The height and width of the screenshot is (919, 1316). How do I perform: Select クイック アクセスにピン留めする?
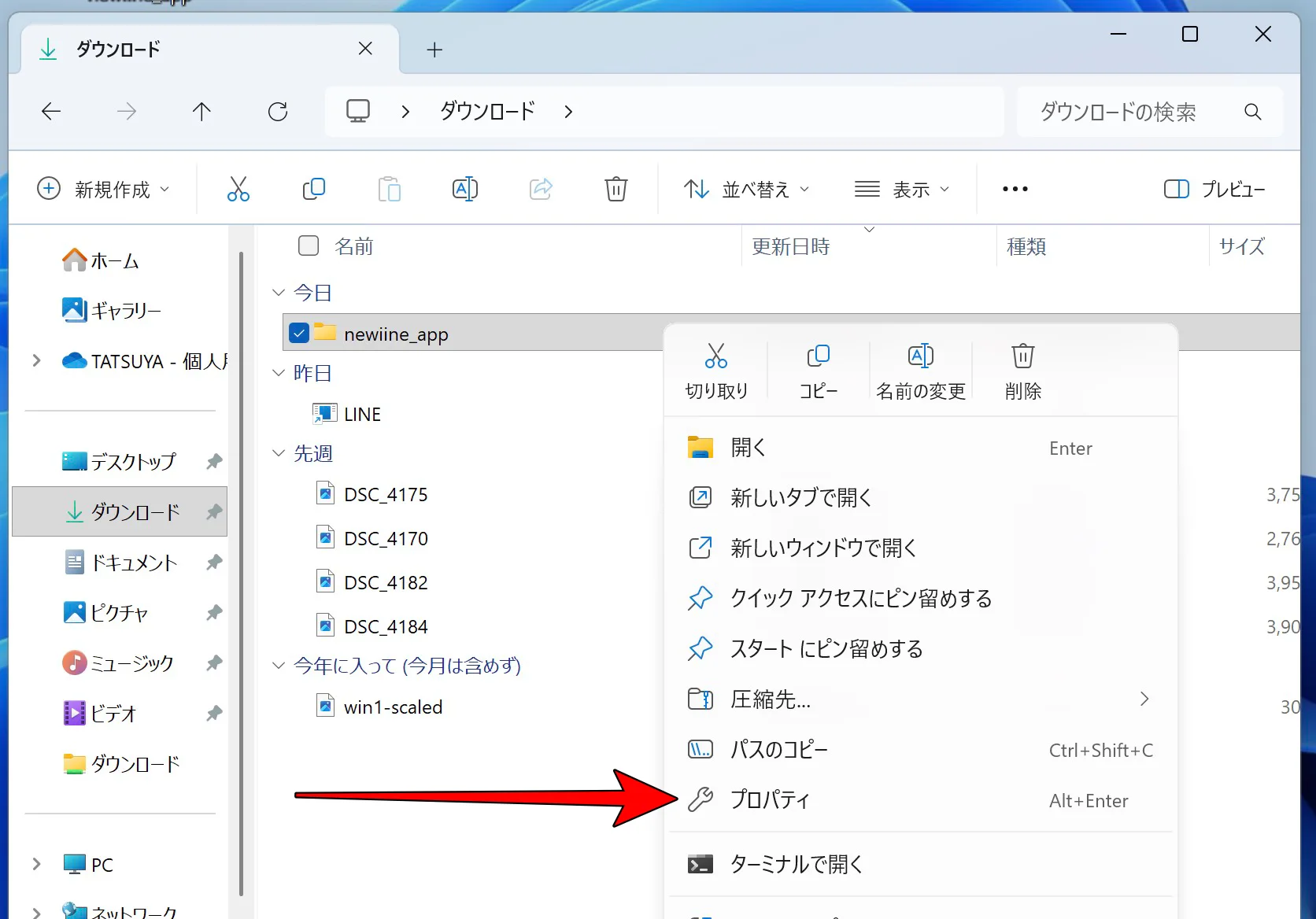(x=921, y=598)
